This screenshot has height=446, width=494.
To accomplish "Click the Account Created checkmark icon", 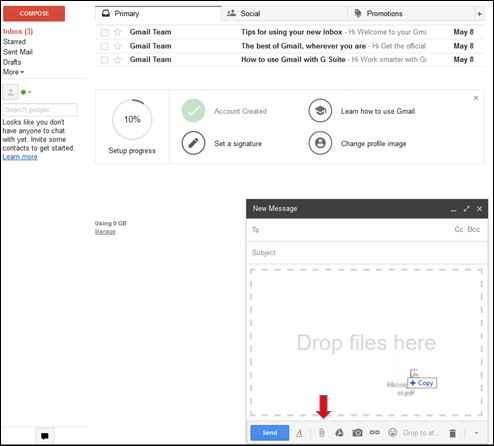I will [193, 111].
